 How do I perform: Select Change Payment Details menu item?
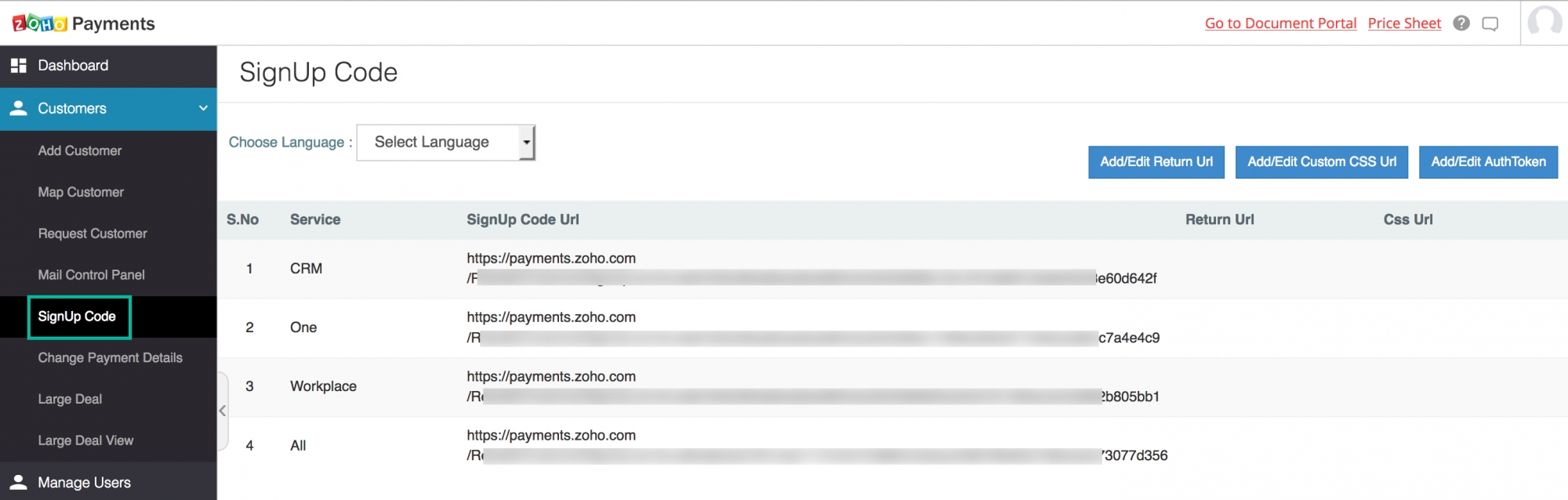click(x=110, y=357)
